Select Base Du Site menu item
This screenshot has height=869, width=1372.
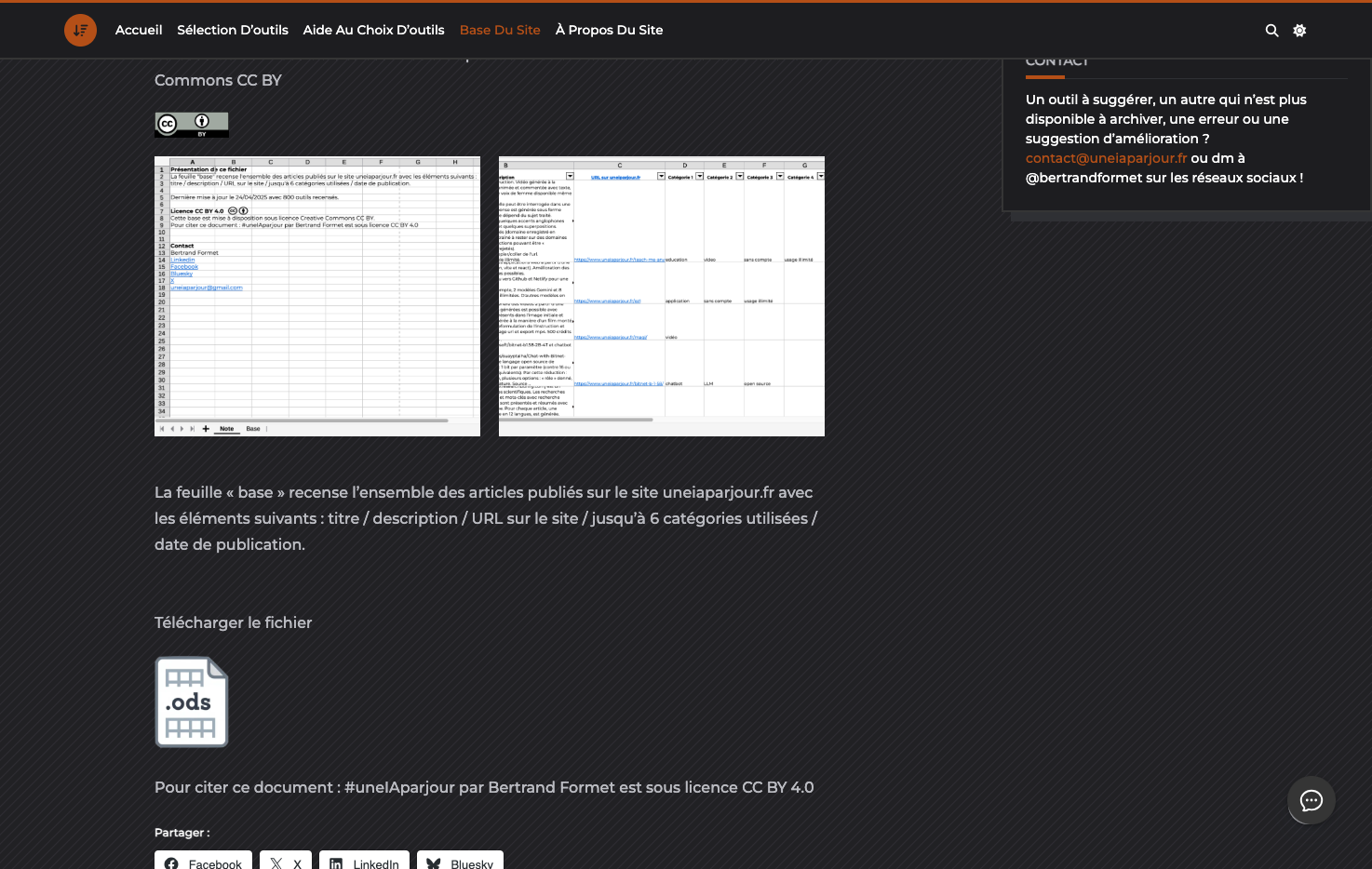(500, 30)
